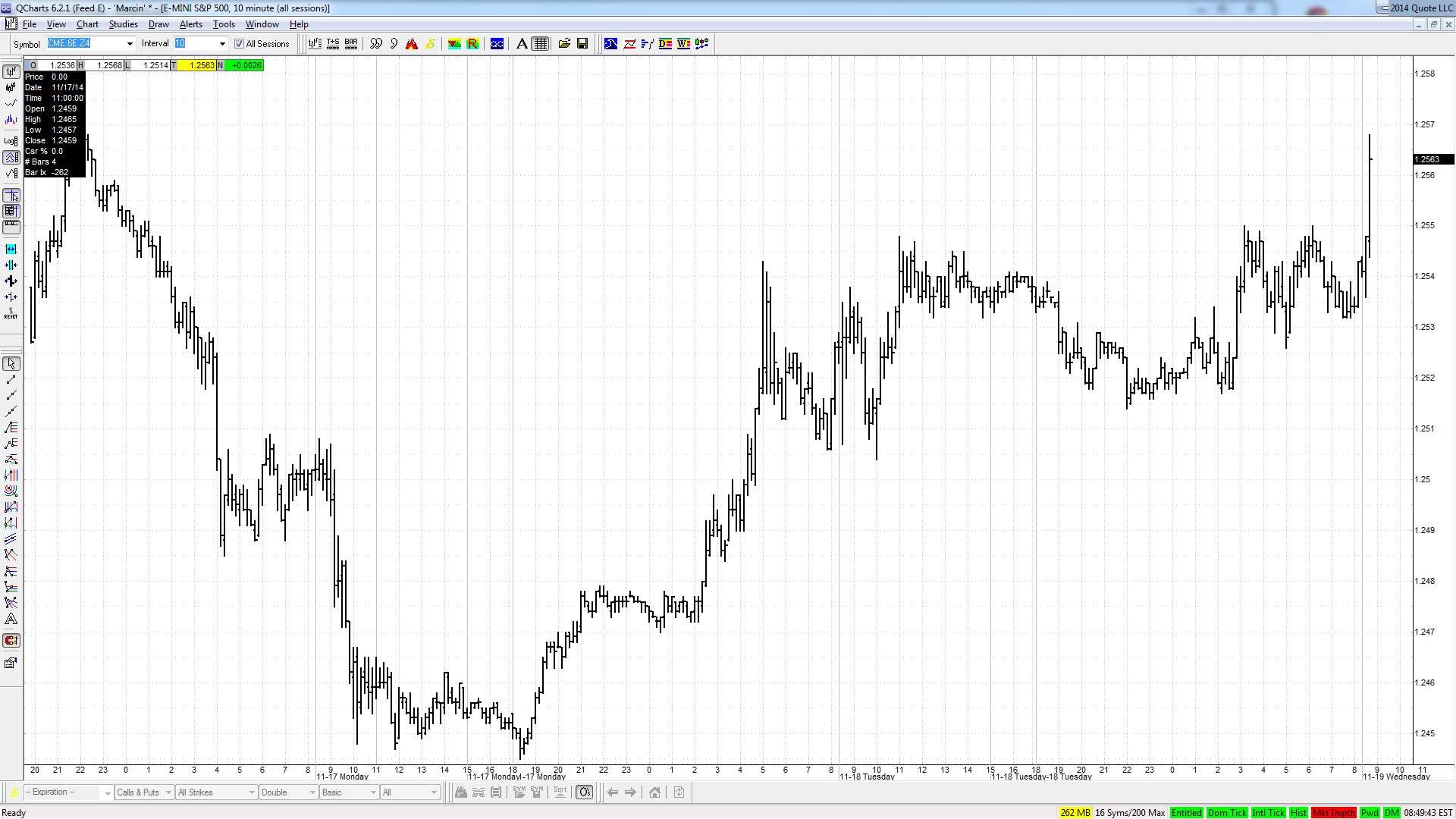
Task: Click the forward arrow in bottom toolbar
Action: (630, 792)
